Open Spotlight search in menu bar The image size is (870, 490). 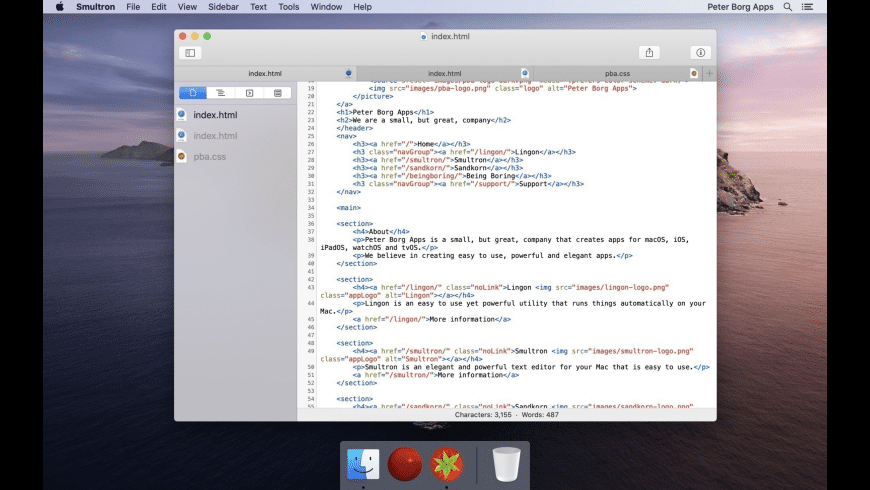787,7
